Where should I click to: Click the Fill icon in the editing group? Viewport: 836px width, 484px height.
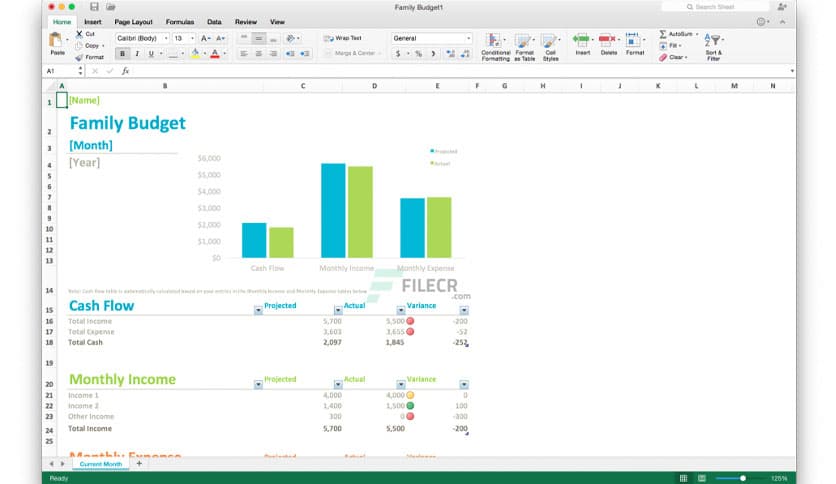(663, 46)
